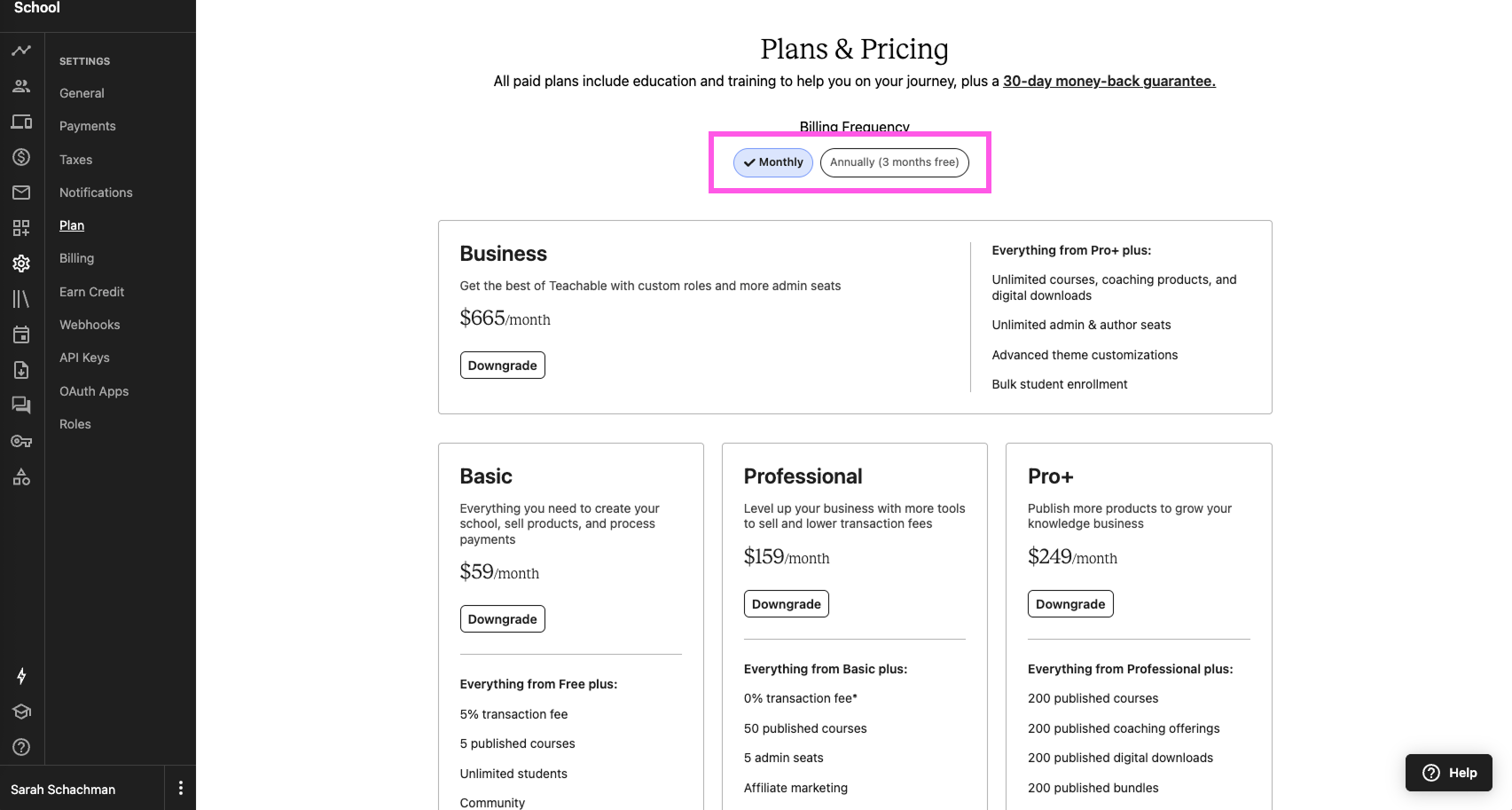Open the three-dot menu beside Sarah Schachman
The width and height of the screenshot is (1512, 810).
coord(181,788)
